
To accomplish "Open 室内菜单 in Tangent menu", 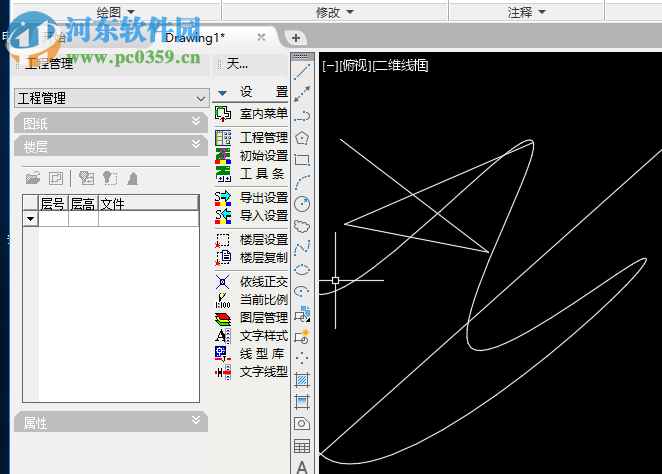I will [x=251, y=114].
